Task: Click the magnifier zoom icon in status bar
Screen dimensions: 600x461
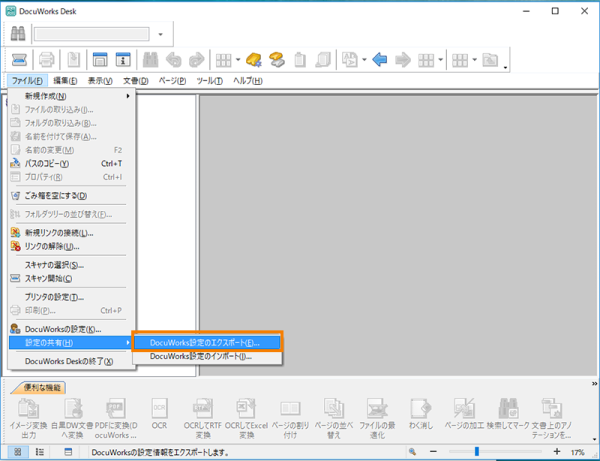Action: click(x=412, y=452)
